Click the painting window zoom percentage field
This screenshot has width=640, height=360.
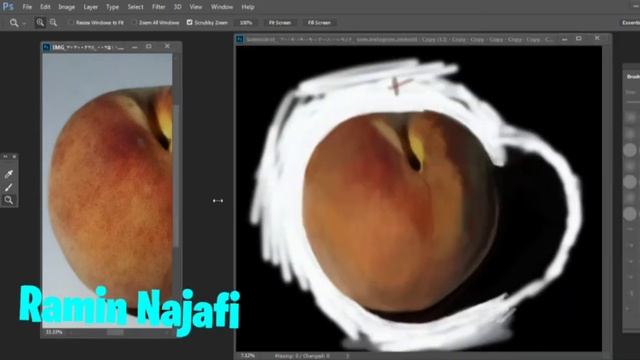[247, 356]
